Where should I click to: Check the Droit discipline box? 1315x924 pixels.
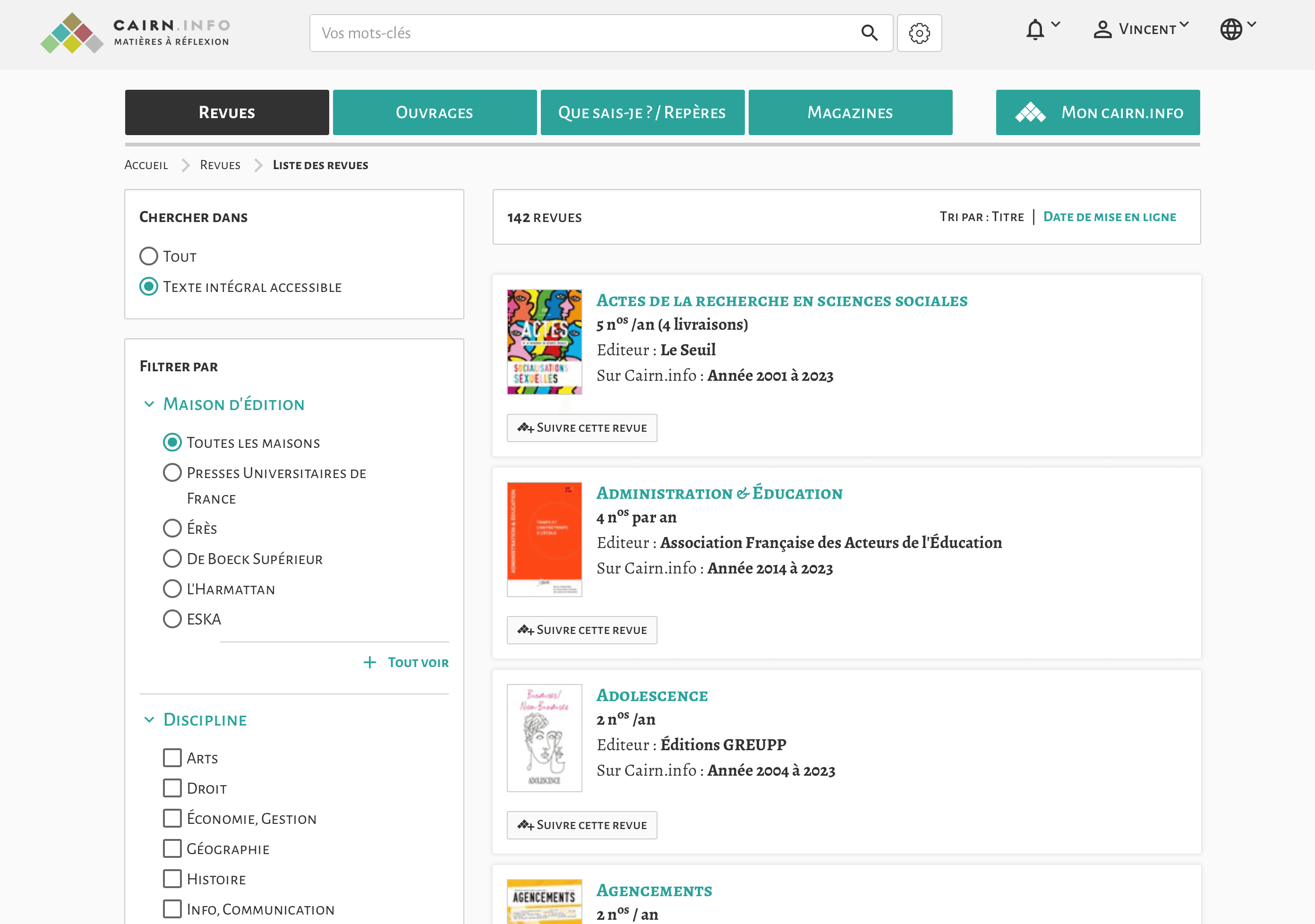tap(172, 788)
